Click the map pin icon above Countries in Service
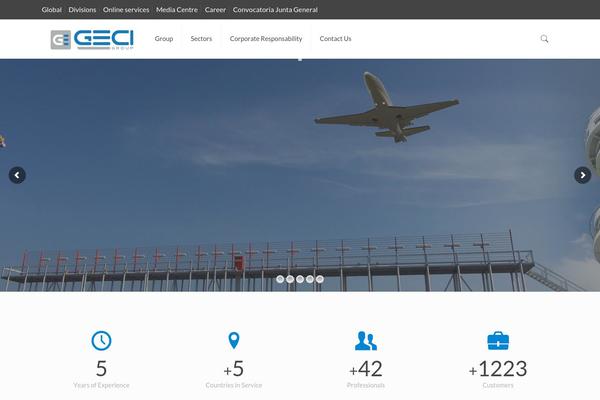This screenshot has width=600, height=400. coord(234,340)
